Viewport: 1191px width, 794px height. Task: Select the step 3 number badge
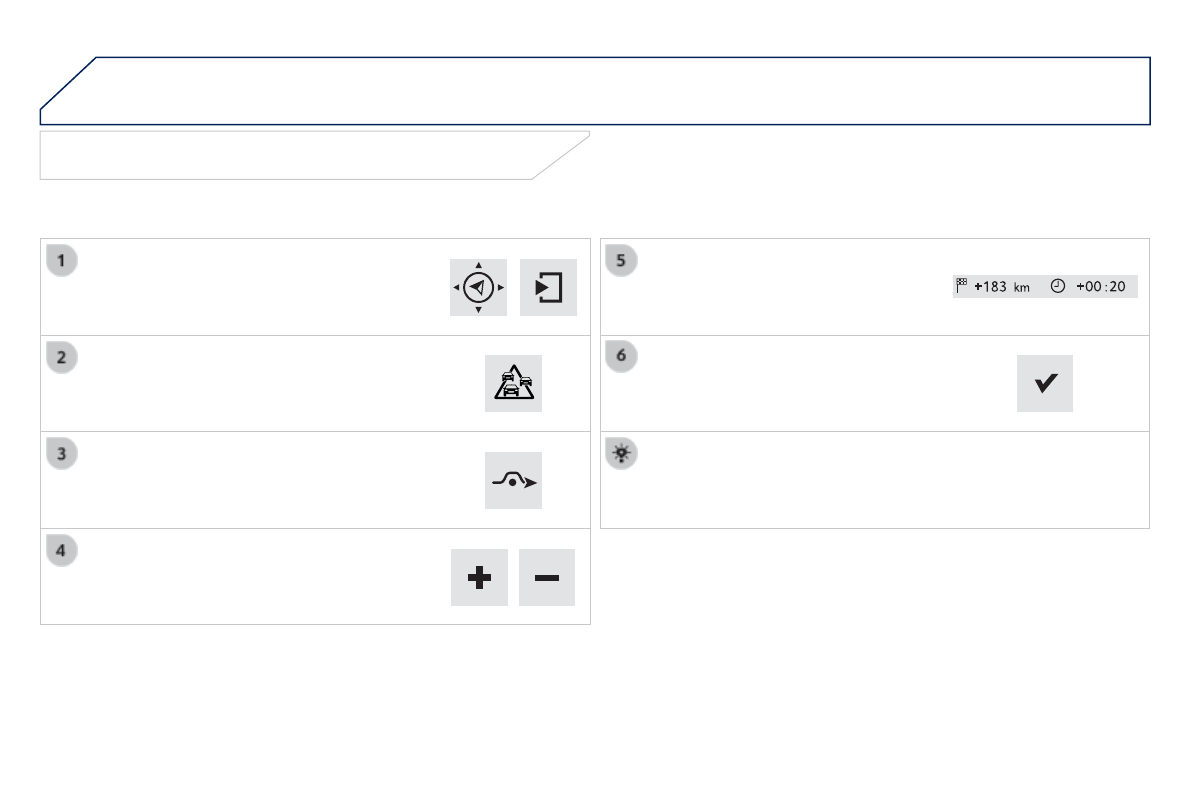click(x=62, y=455)
